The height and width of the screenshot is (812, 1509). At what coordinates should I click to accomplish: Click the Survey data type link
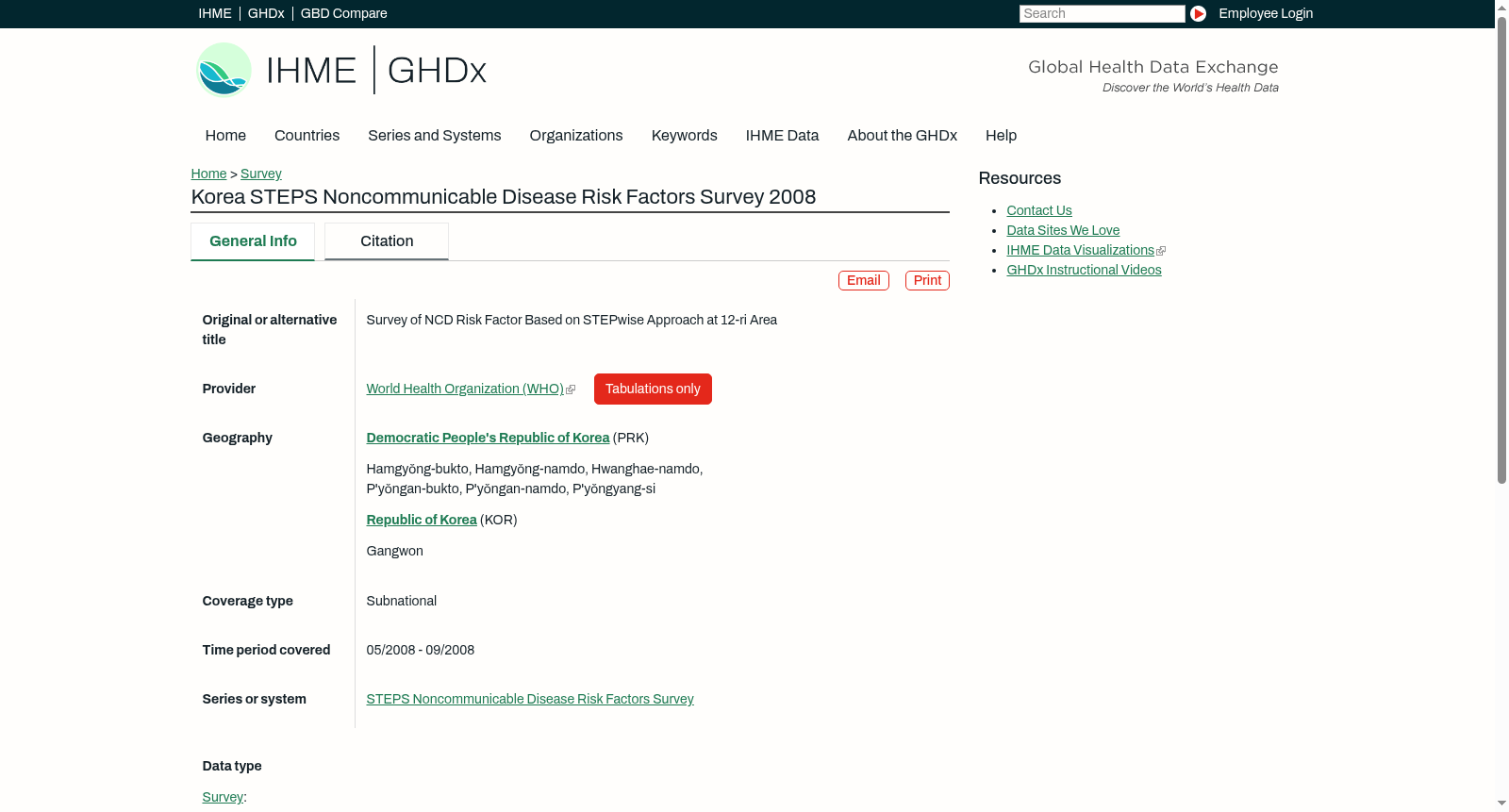tap(223, 798)
